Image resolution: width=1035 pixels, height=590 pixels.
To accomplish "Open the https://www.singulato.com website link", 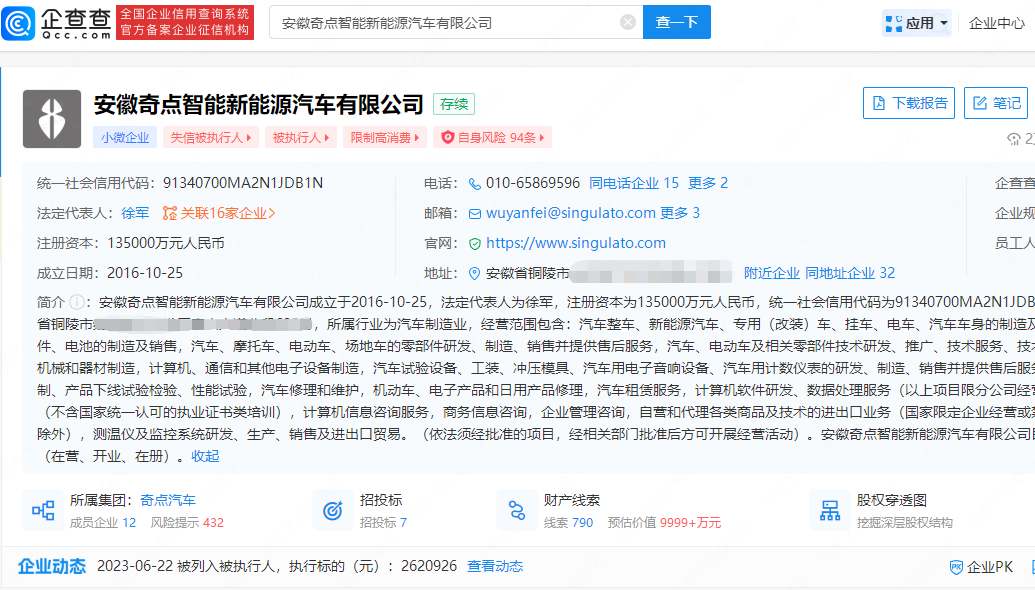I will pyautogui.click(x=576, y=243).
